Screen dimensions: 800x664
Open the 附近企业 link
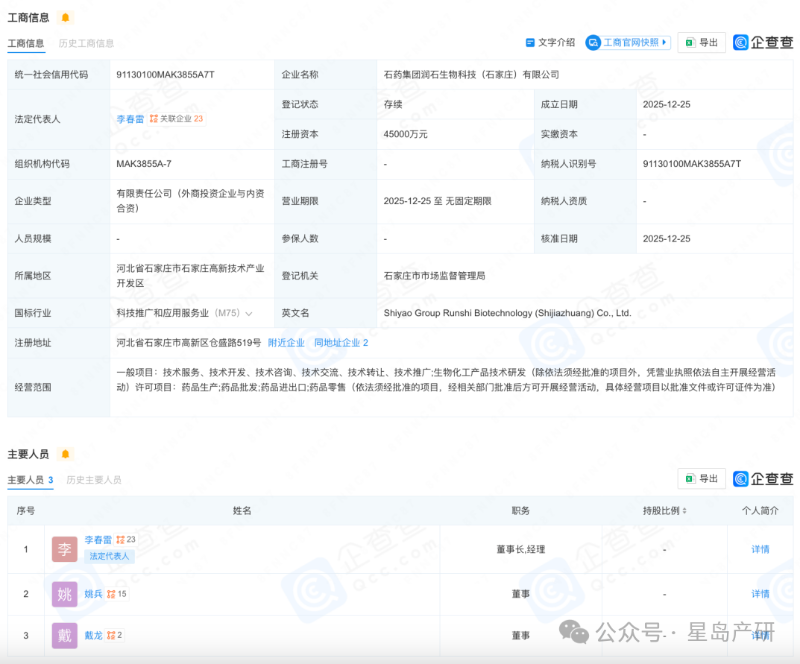(x=286, y=342)
